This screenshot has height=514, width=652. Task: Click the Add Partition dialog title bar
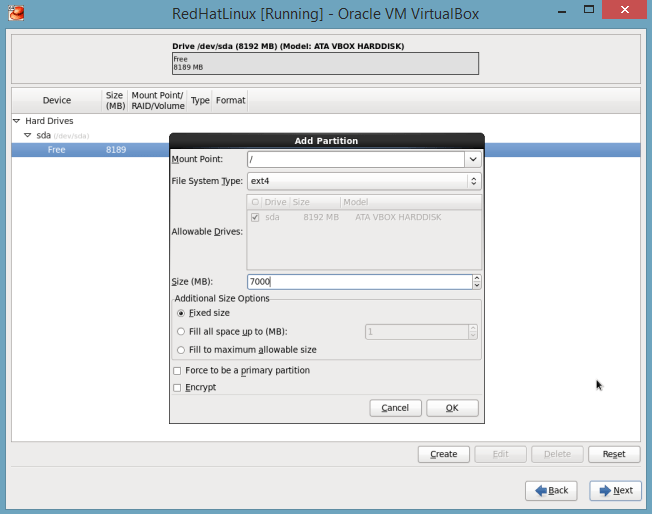[x=326, y=141]
